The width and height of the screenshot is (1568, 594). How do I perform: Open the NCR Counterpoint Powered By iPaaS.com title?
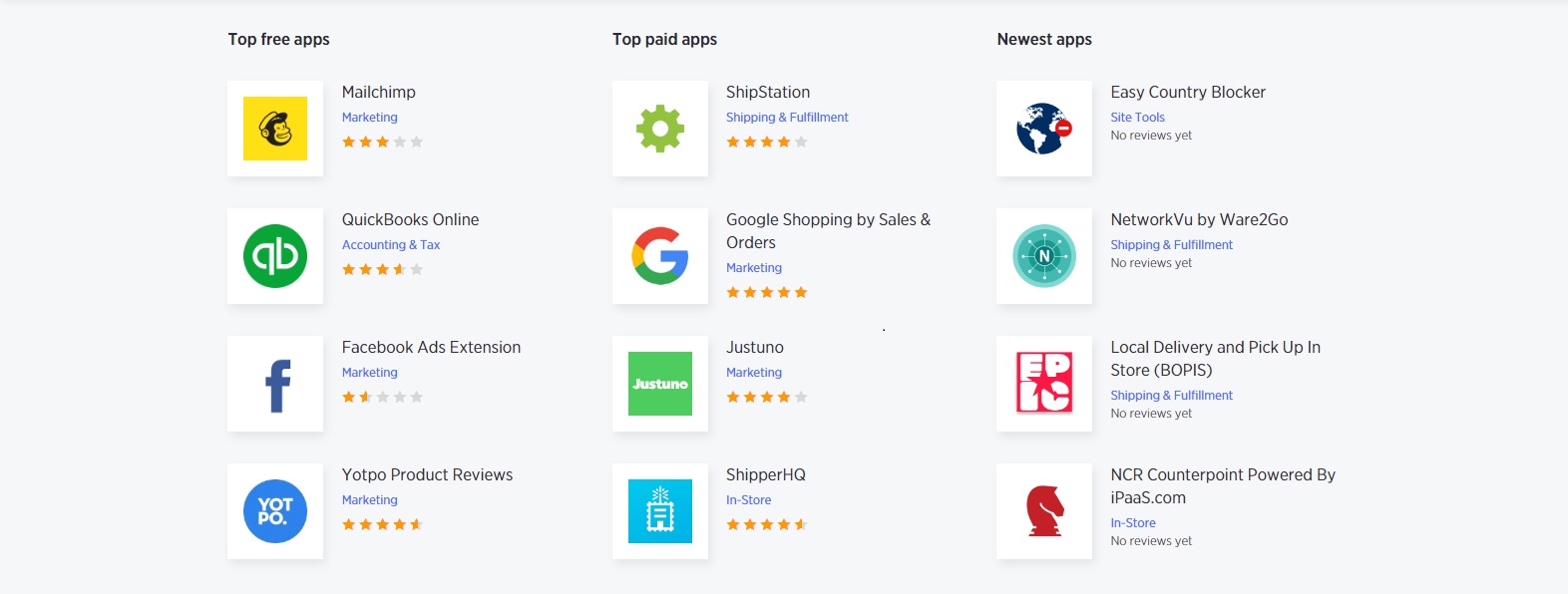pyautogui.click(x=1223, y=485)
